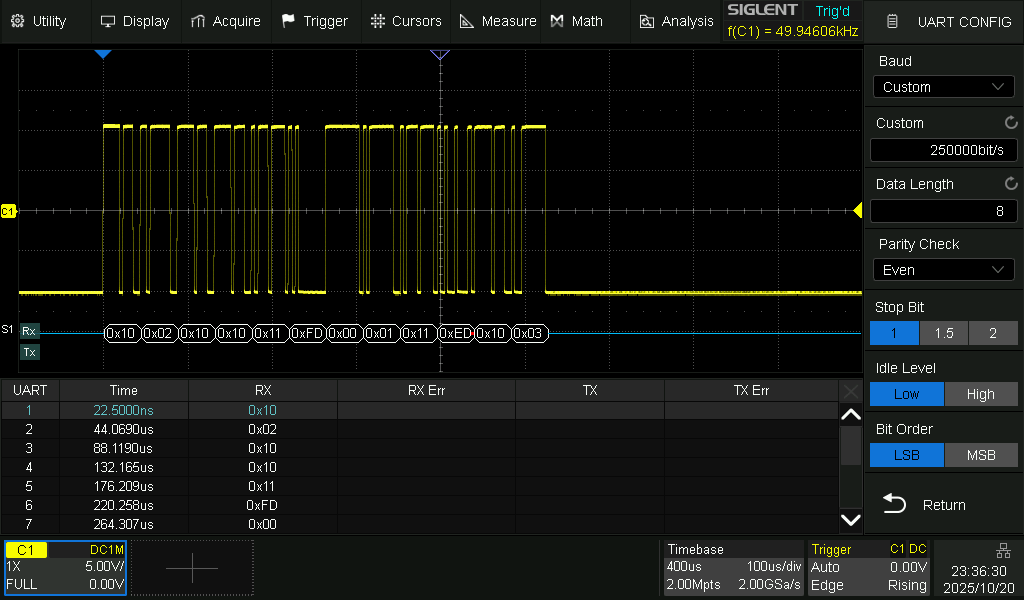Click the blue trigger position marker at top

102,54
